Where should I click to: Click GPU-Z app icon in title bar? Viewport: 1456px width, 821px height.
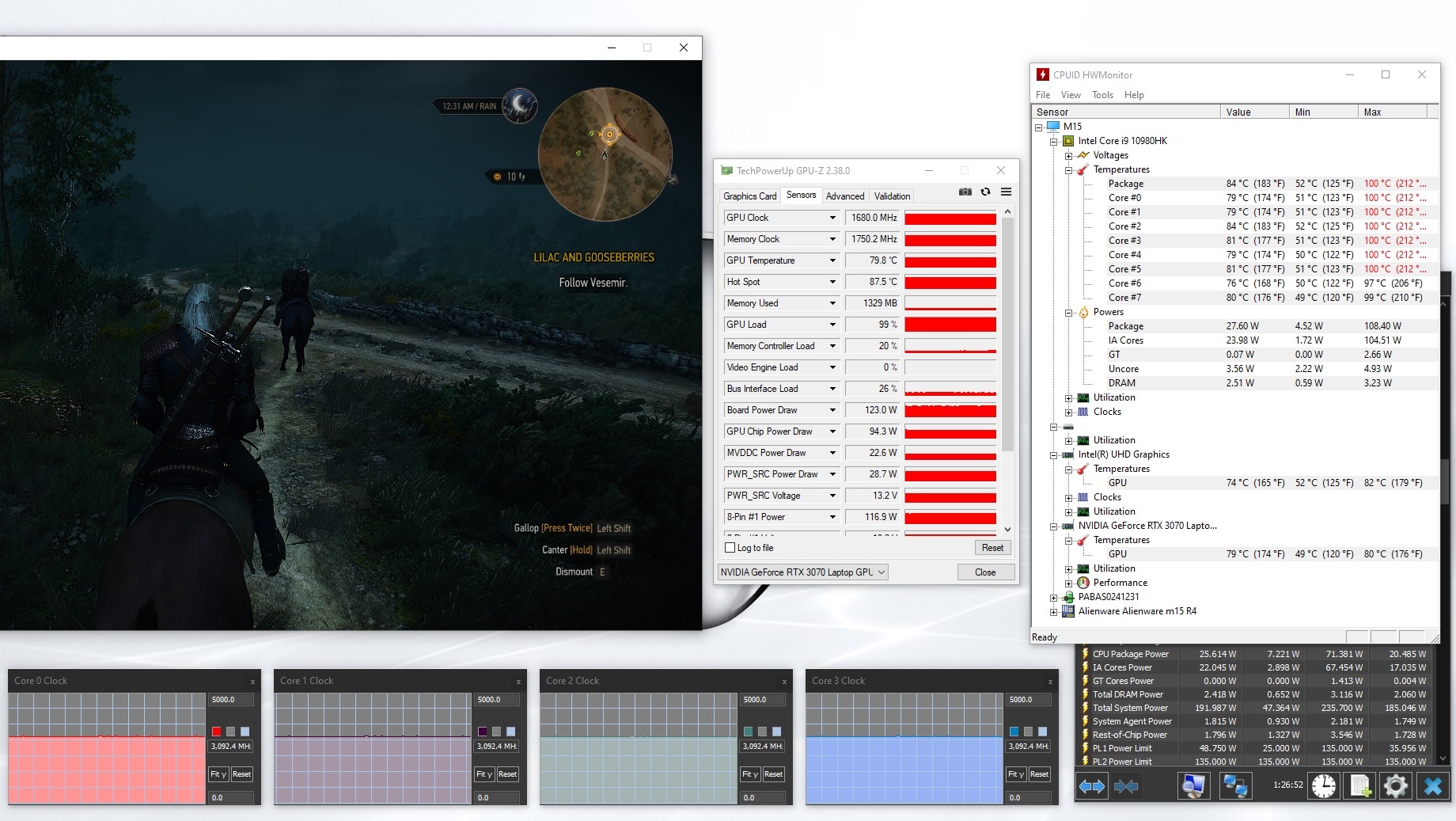pyautogui.click(x=726, y=170)
